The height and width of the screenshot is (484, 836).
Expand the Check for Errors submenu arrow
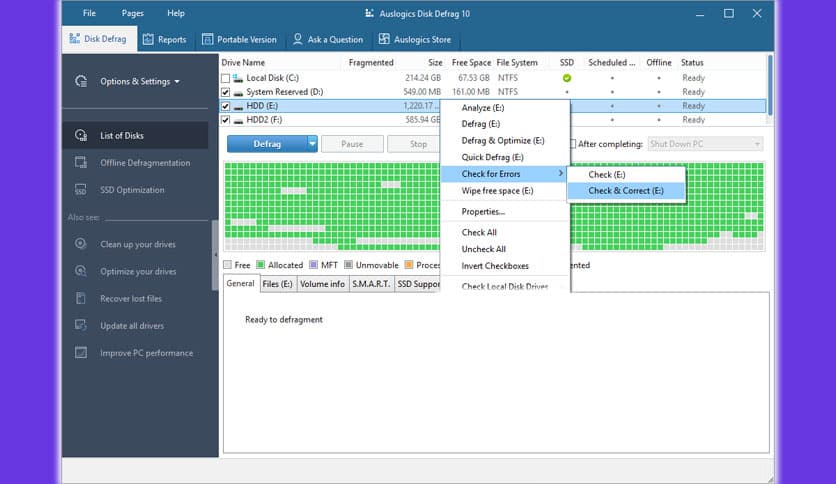pos(560,173)
